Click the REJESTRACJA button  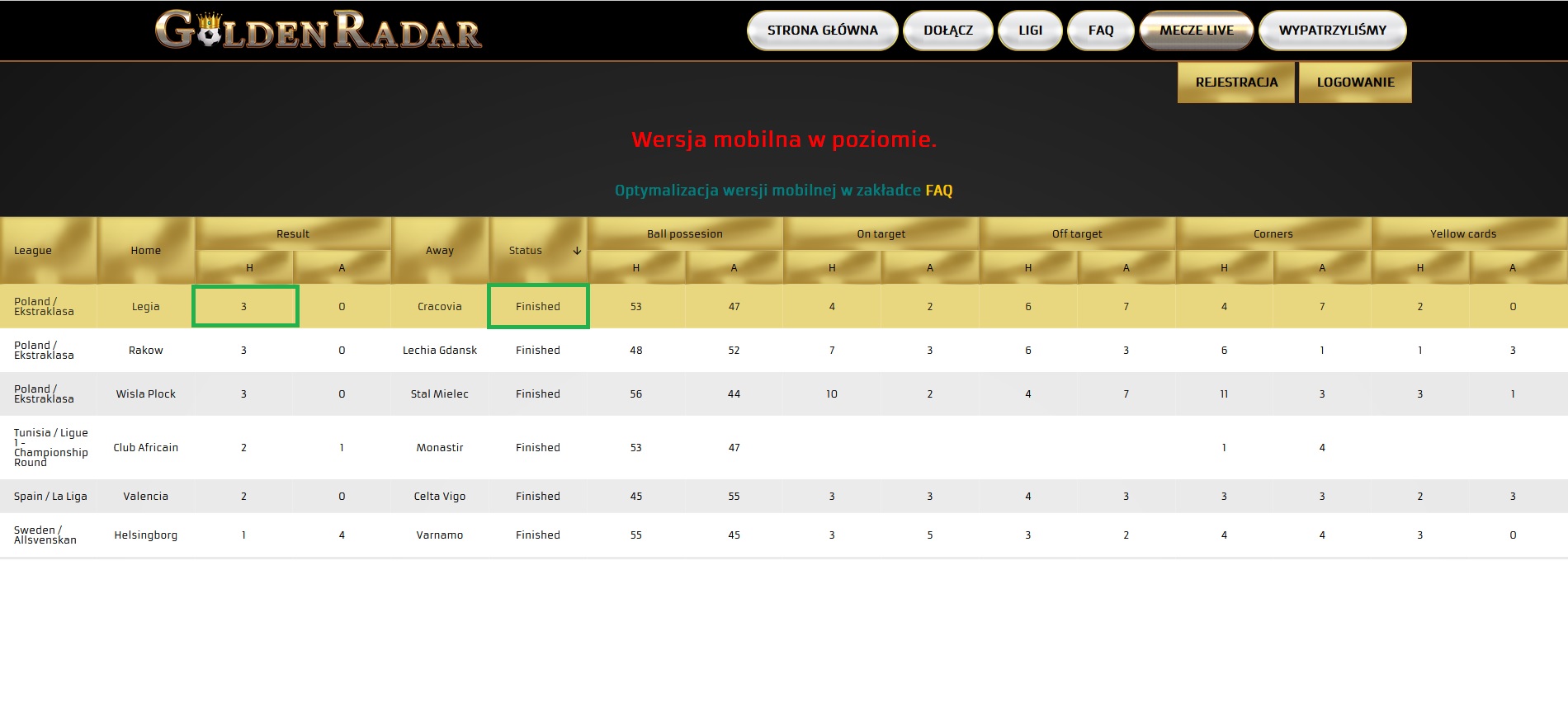pos(1236,82)
